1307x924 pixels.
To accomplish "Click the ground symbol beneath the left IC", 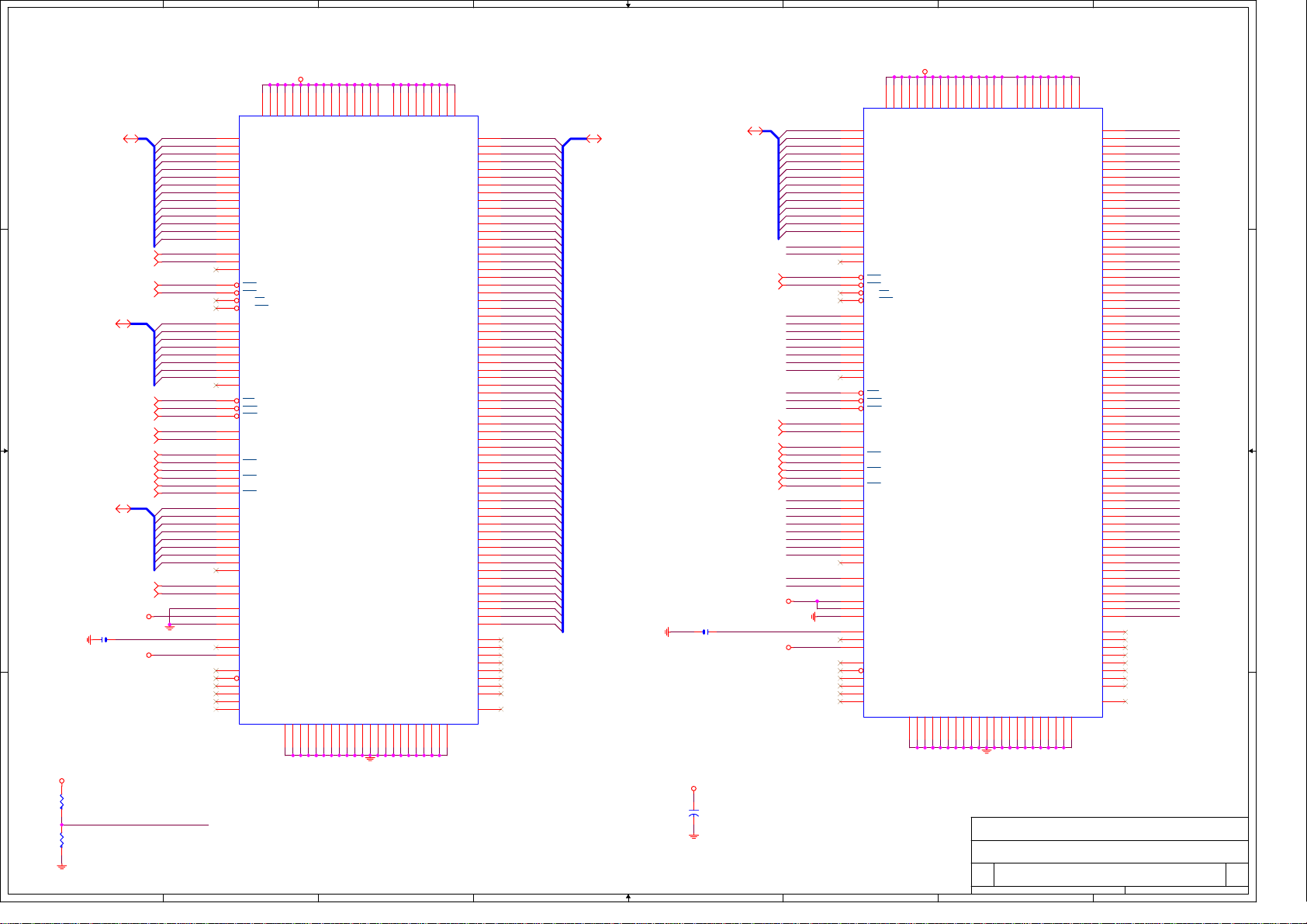I will (x=370, y=758).
